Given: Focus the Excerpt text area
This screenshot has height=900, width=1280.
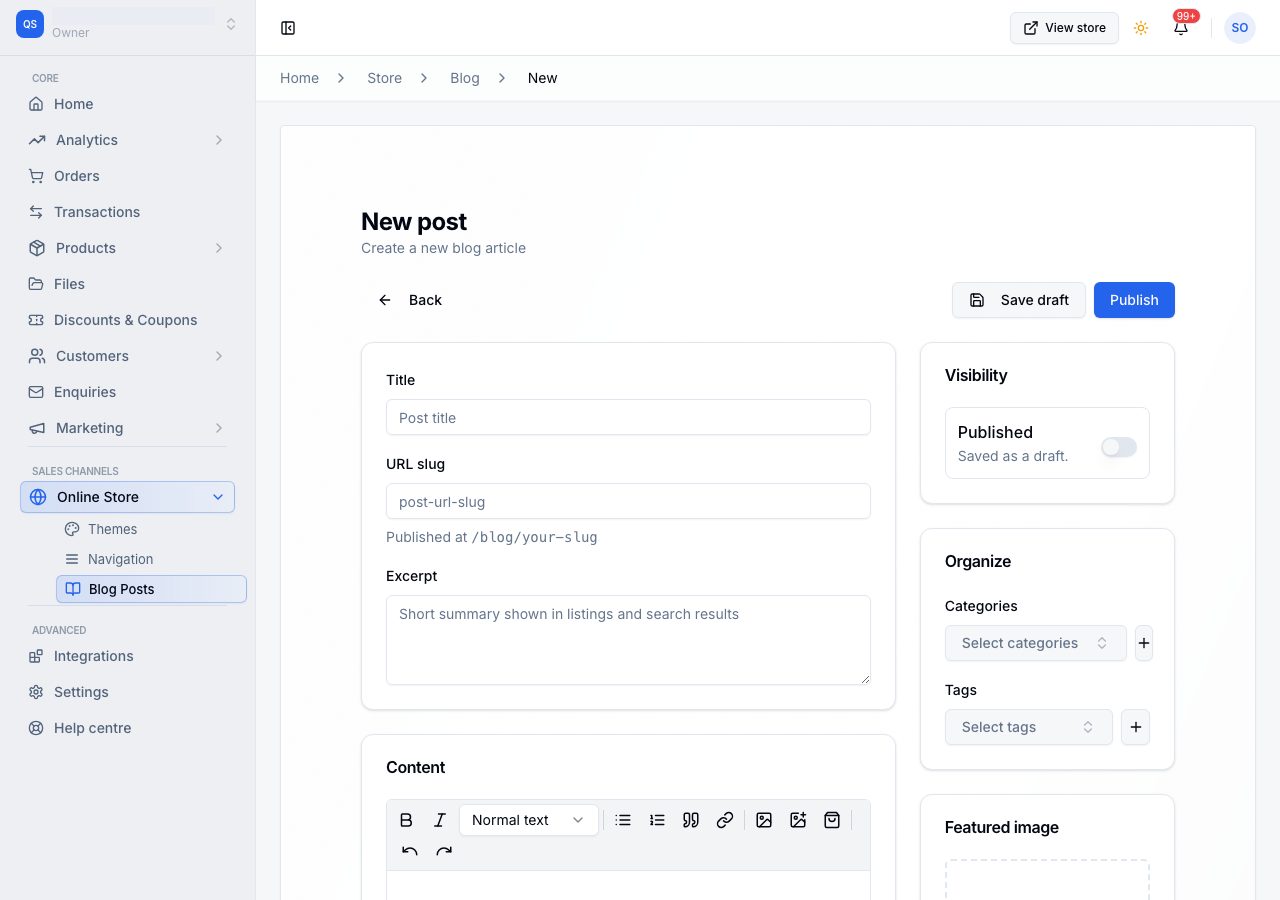Looking at the screenshot, I should click(628, 640).
